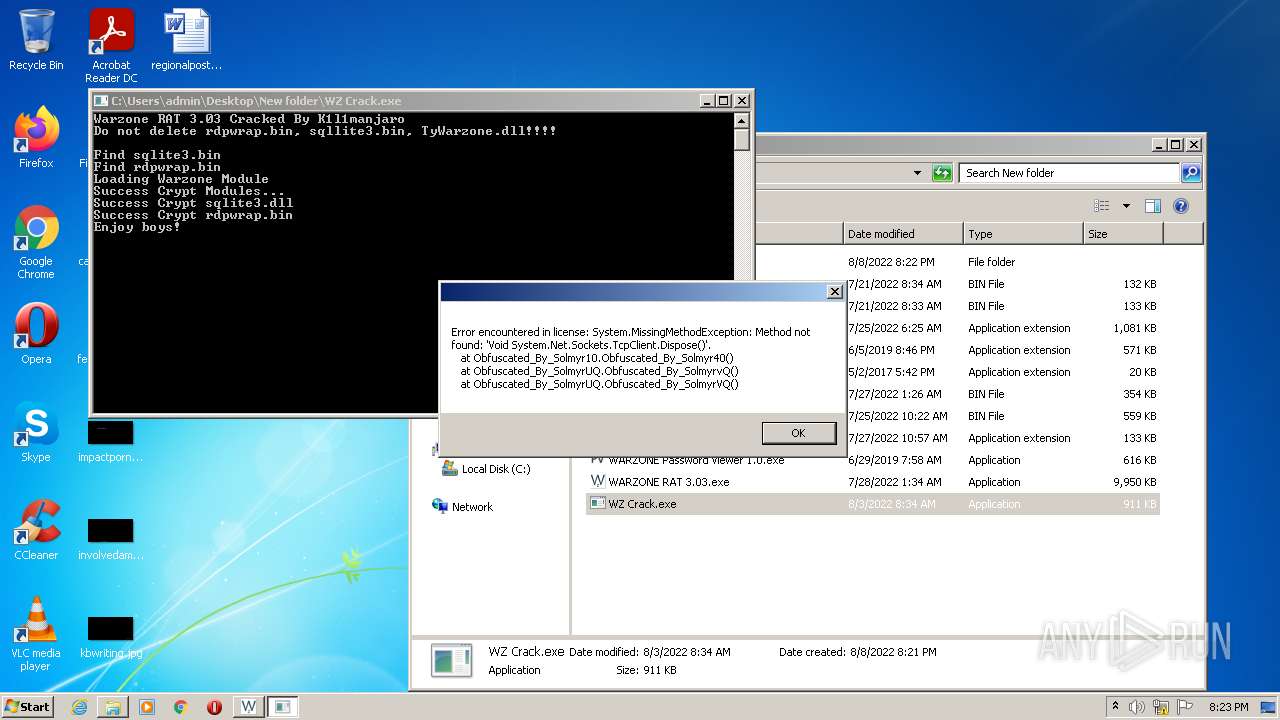The width and height of the screenshot is (1280, 720).
Task: Click the system clock showing 8:23 PM
Action: click(x=1228, y=707)
